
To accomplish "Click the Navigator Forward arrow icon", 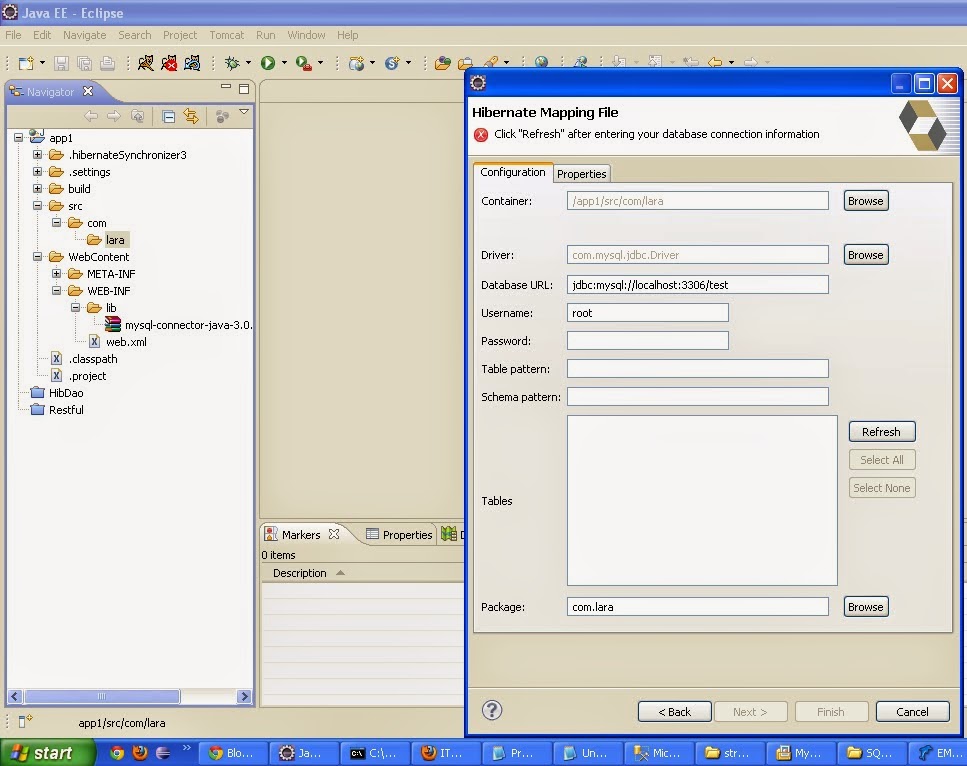I will [113, 116].
